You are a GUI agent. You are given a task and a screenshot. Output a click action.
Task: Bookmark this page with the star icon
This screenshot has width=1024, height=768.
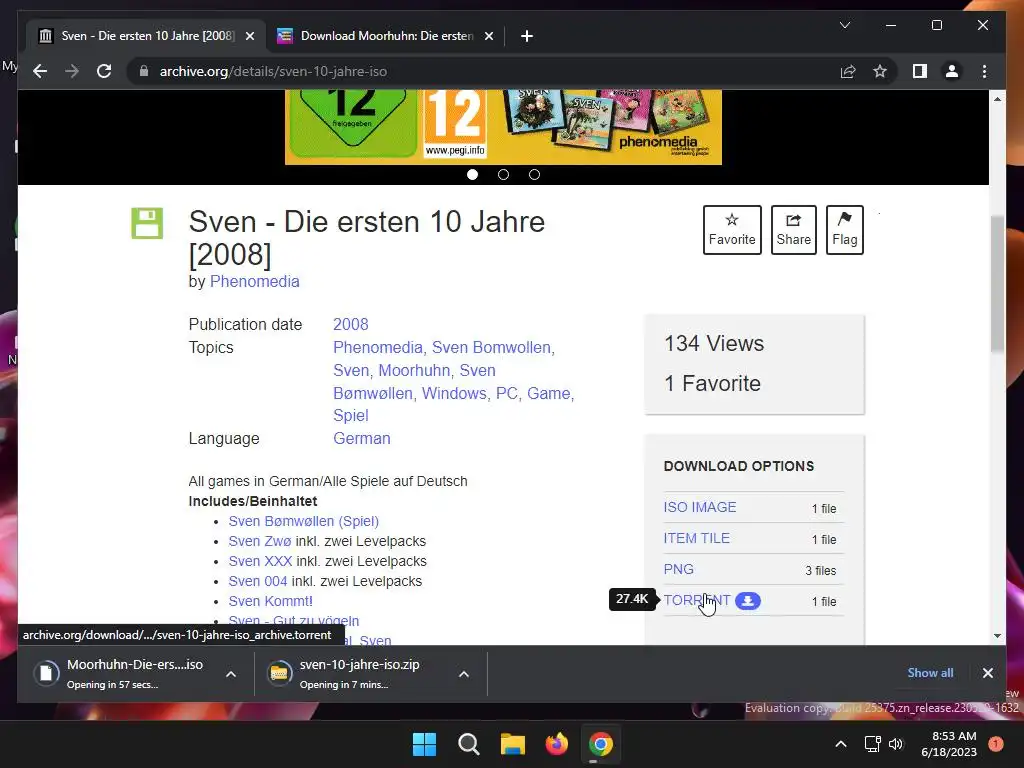click(x=880, y=71)
